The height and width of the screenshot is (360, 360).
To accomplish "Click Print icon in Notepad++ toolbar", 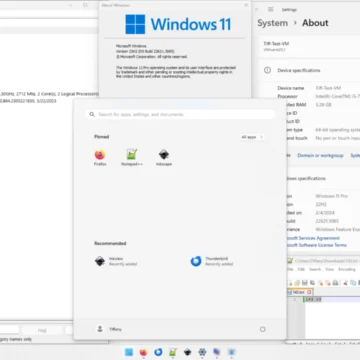I will click(x=336, y=283).
